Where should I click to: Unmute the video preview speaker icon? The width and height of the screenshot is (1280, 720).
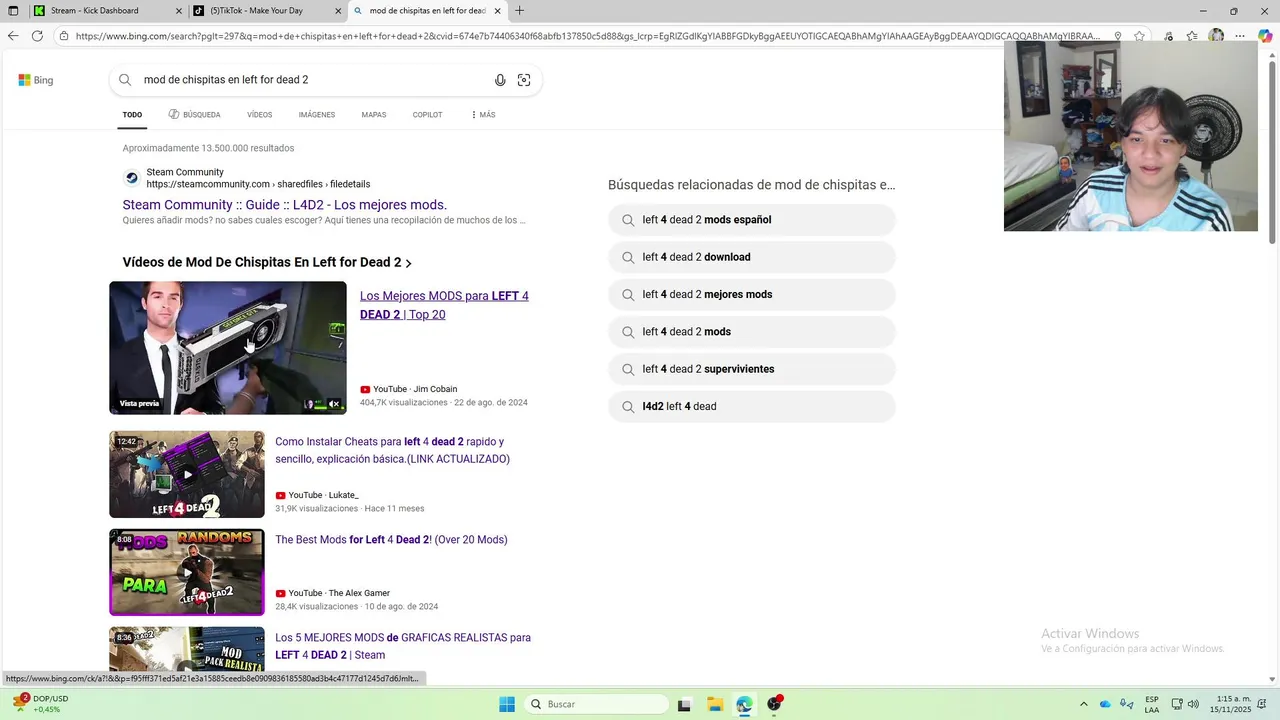tap(335, 404)
